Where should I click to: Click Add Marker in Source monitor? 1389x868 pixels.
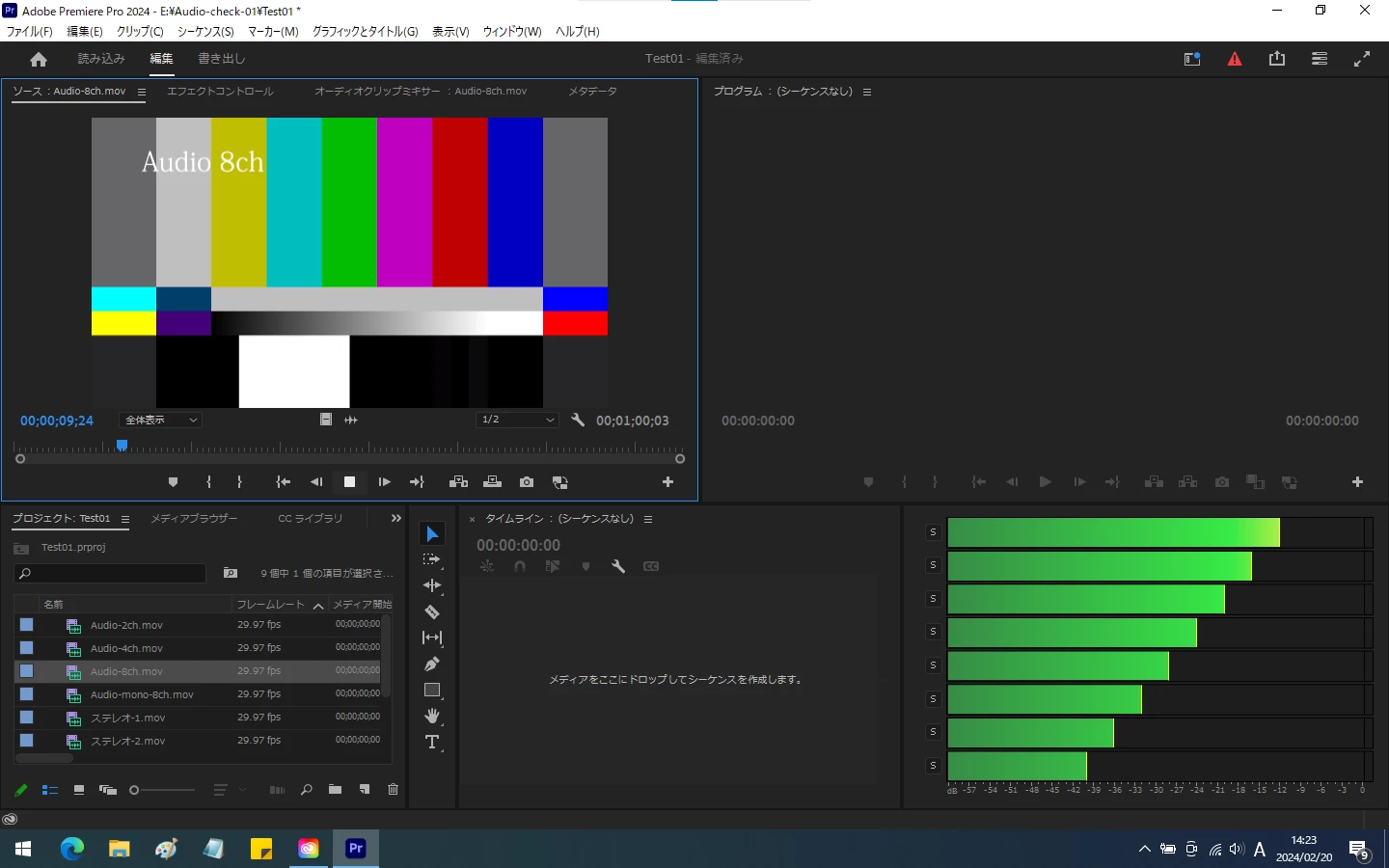click(173, 482)
